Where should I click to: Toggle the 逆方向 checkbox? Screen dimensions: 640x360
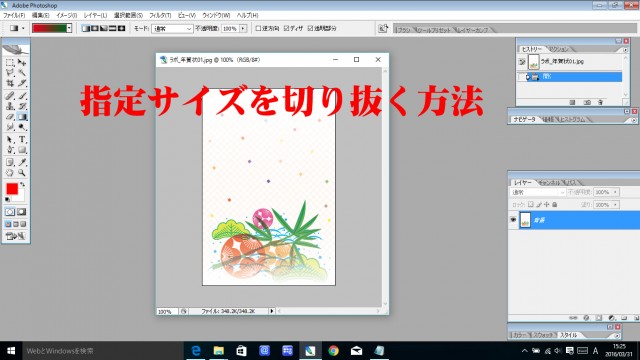pos(258,28)
